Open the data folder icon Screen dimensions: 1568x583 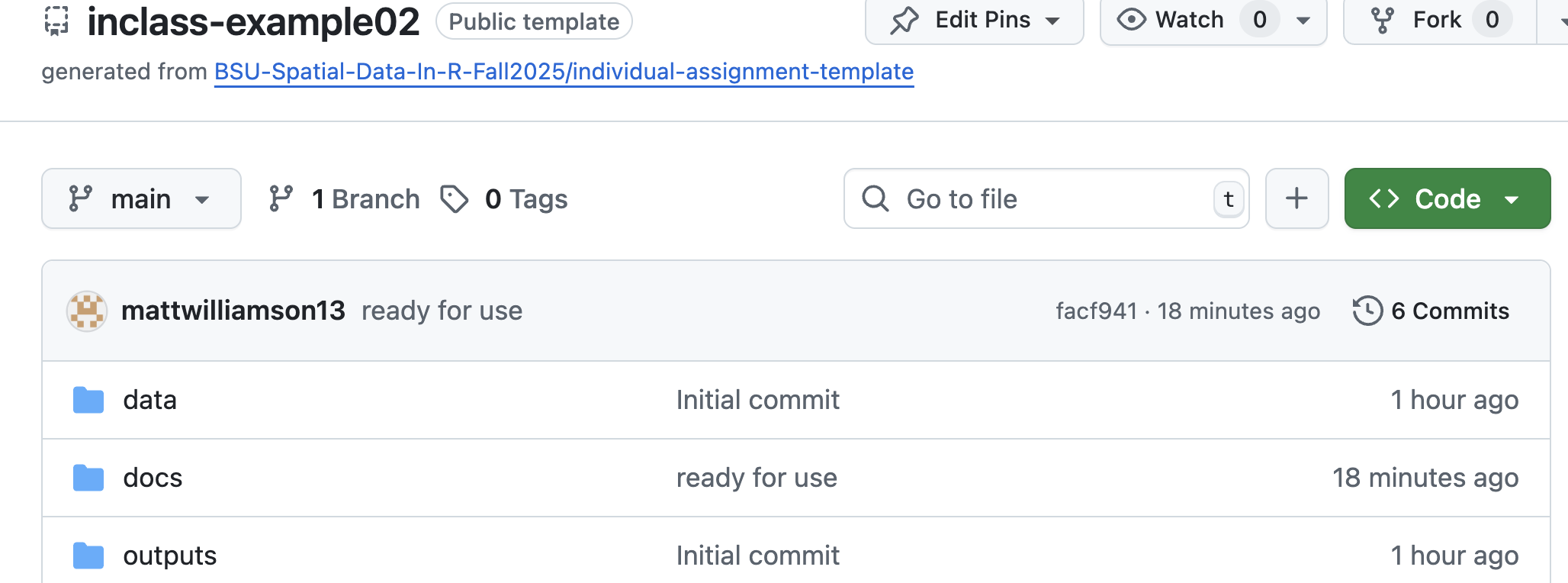point(88,400)
